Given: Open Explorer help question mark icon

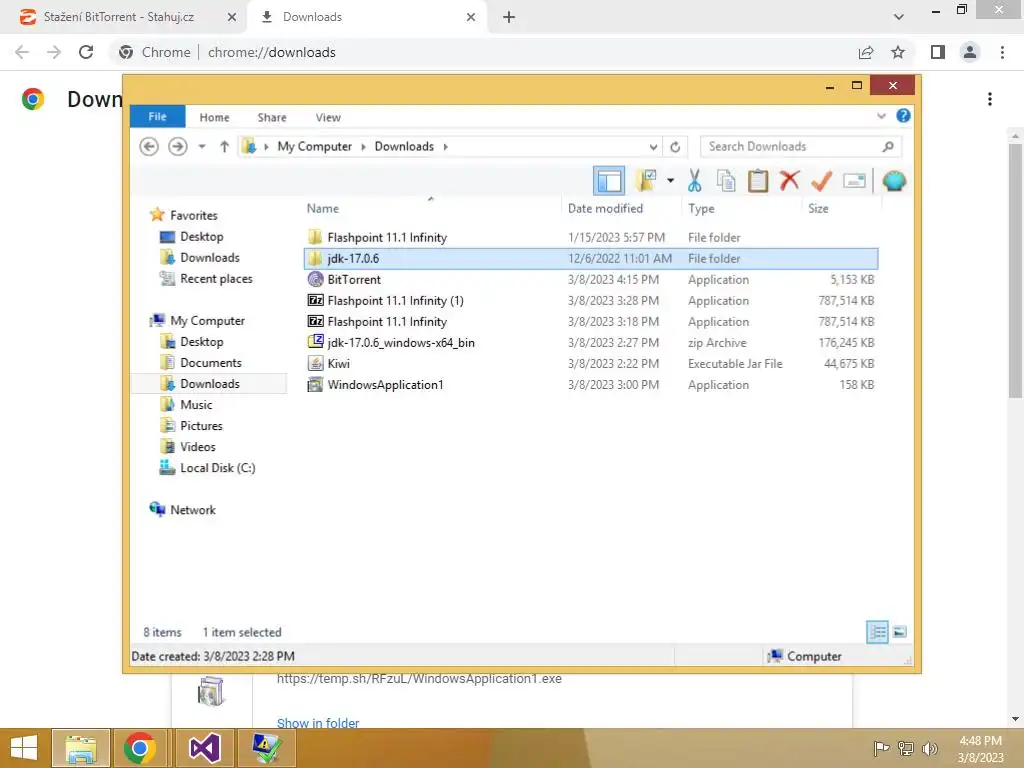Looking at the screenshot, I should pos(903,116).
